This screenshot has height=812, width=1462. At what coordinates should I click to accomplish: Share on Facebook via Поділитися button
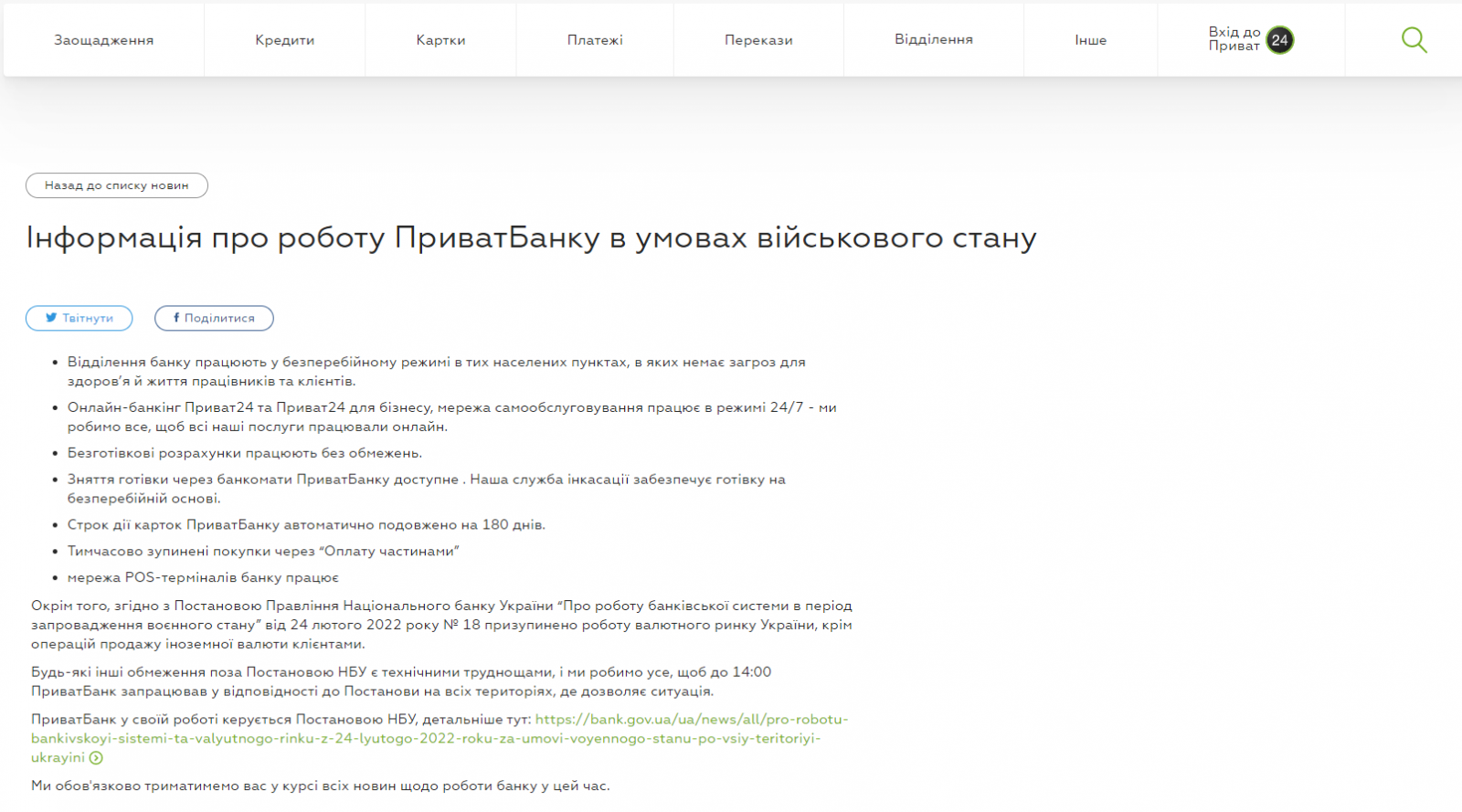(x=214, y=318)
